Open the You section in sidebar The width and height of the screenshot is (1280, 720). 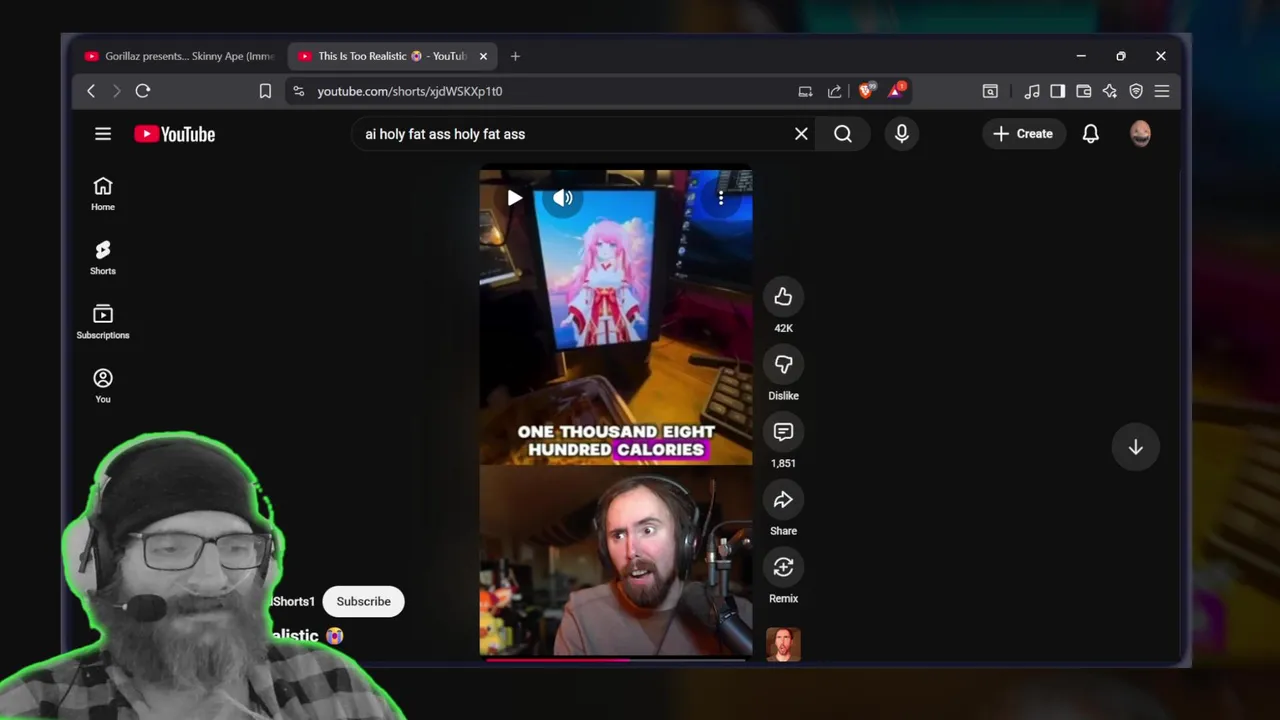click(x=103, y=386)
